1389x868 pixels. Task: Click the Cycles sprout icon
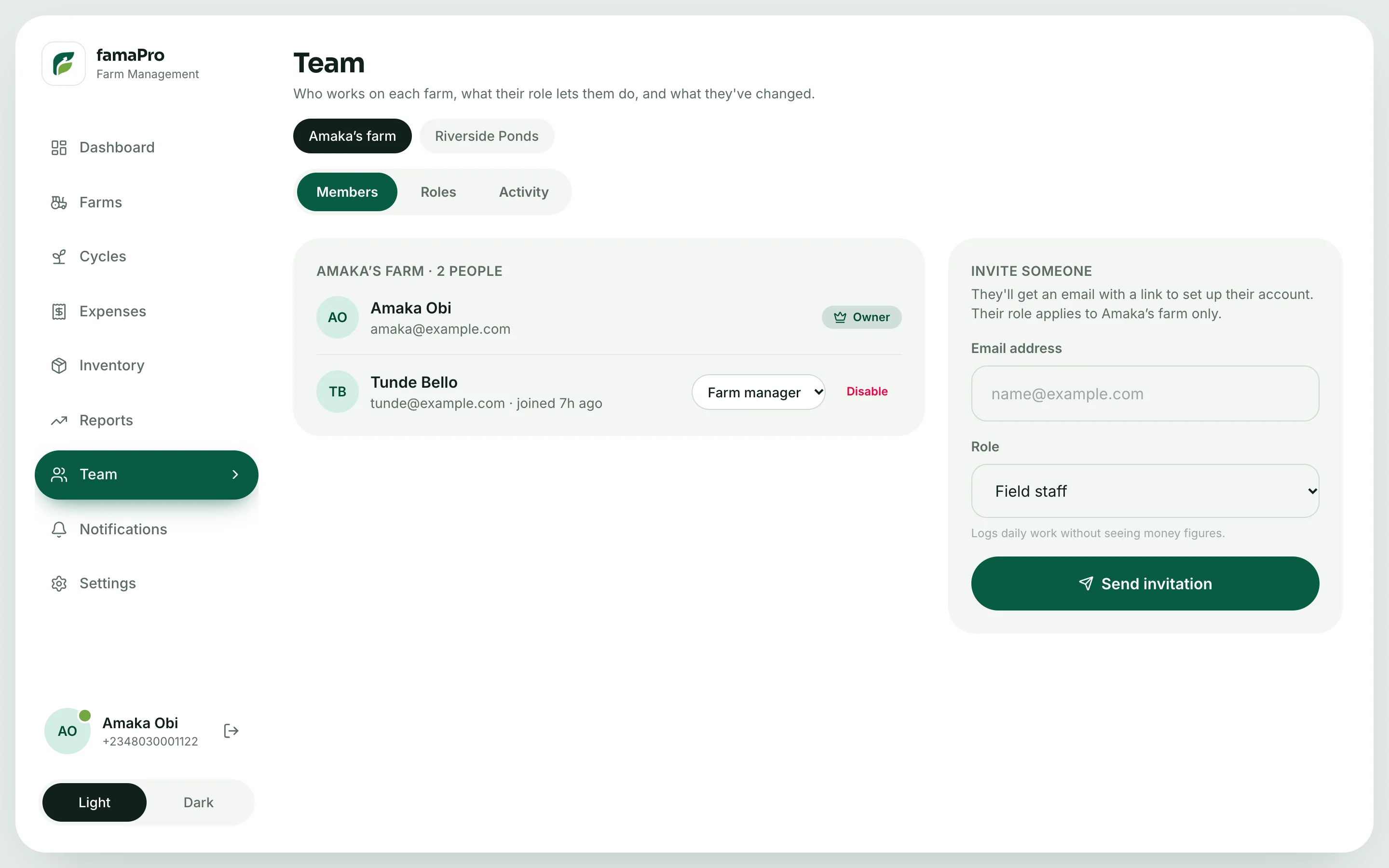coord(59,257)
